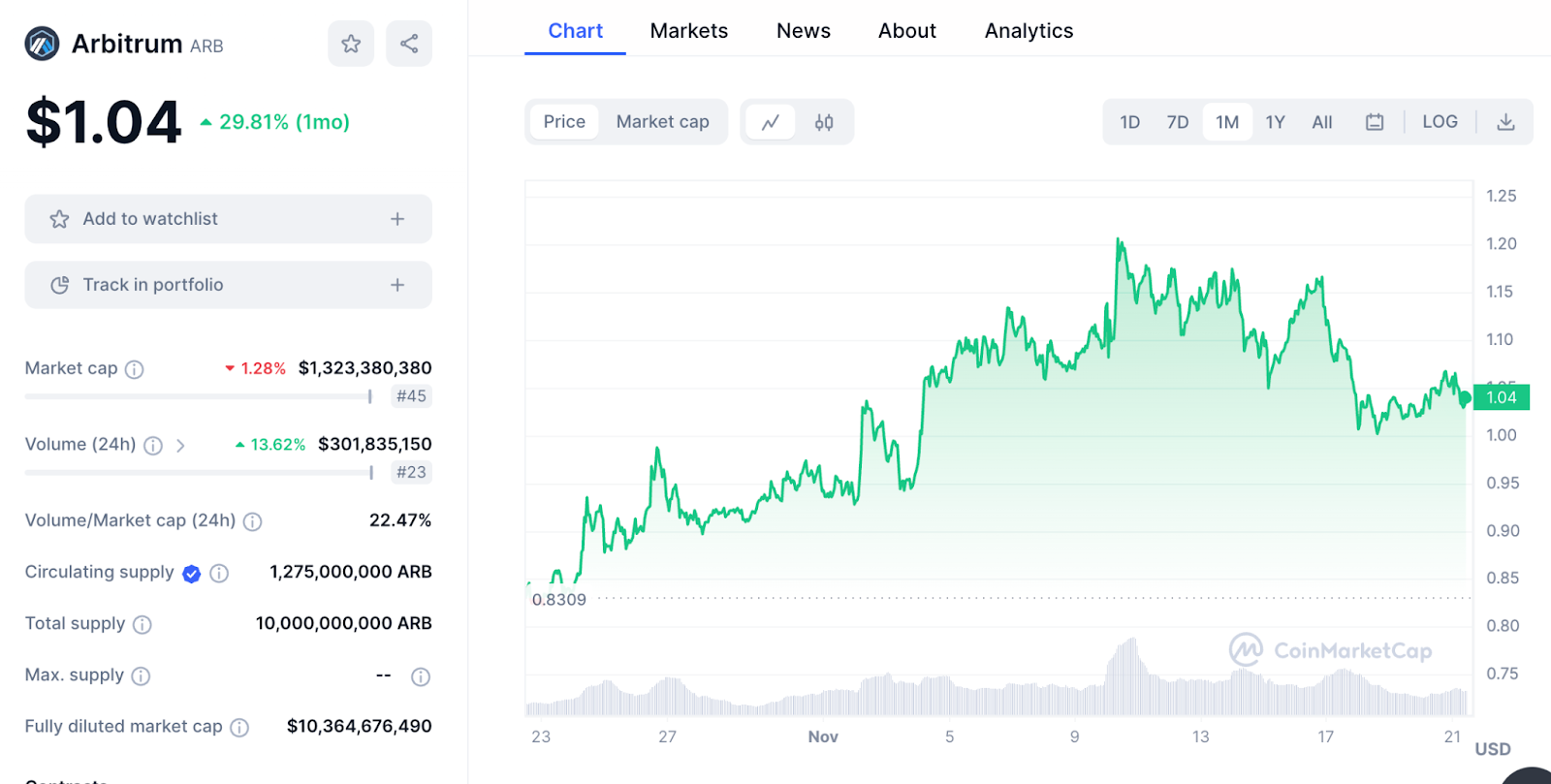Viewport: 1551px width, 784px height.
Task: Set chart range to 7D
Action: click(x=1178, y=122)
